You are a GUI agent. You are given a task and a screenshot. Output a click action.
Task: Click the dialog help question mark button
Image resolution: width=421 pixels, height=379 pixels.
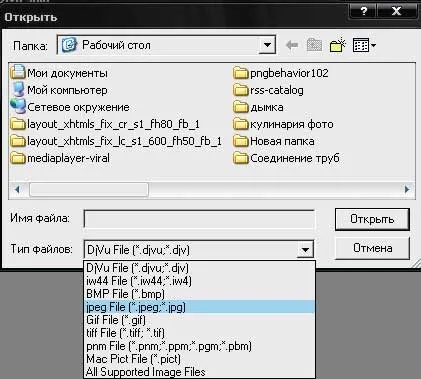tap(364, 11)
